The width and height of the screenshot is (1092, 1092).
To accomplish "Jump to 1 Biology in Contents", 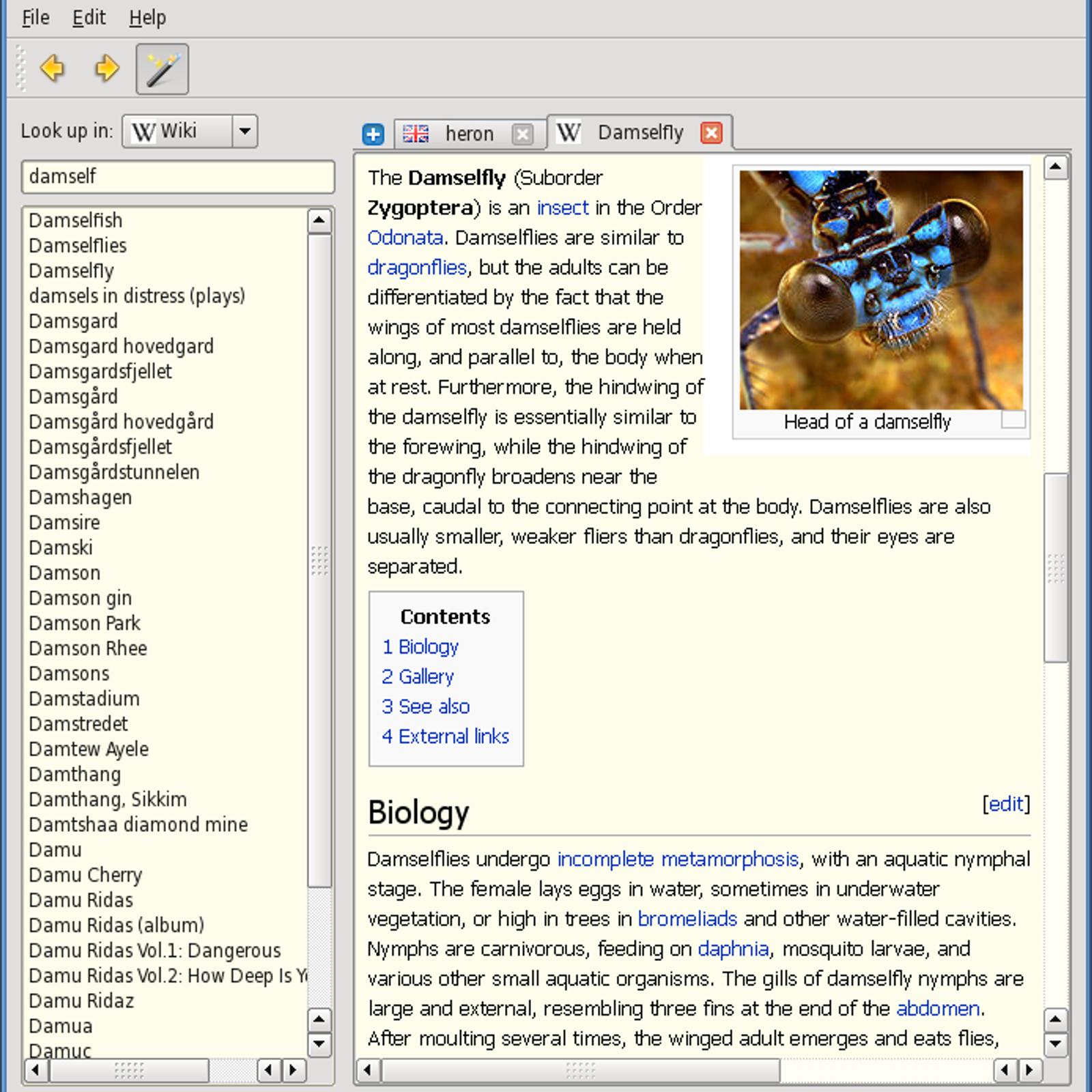I will click(420, 646).
